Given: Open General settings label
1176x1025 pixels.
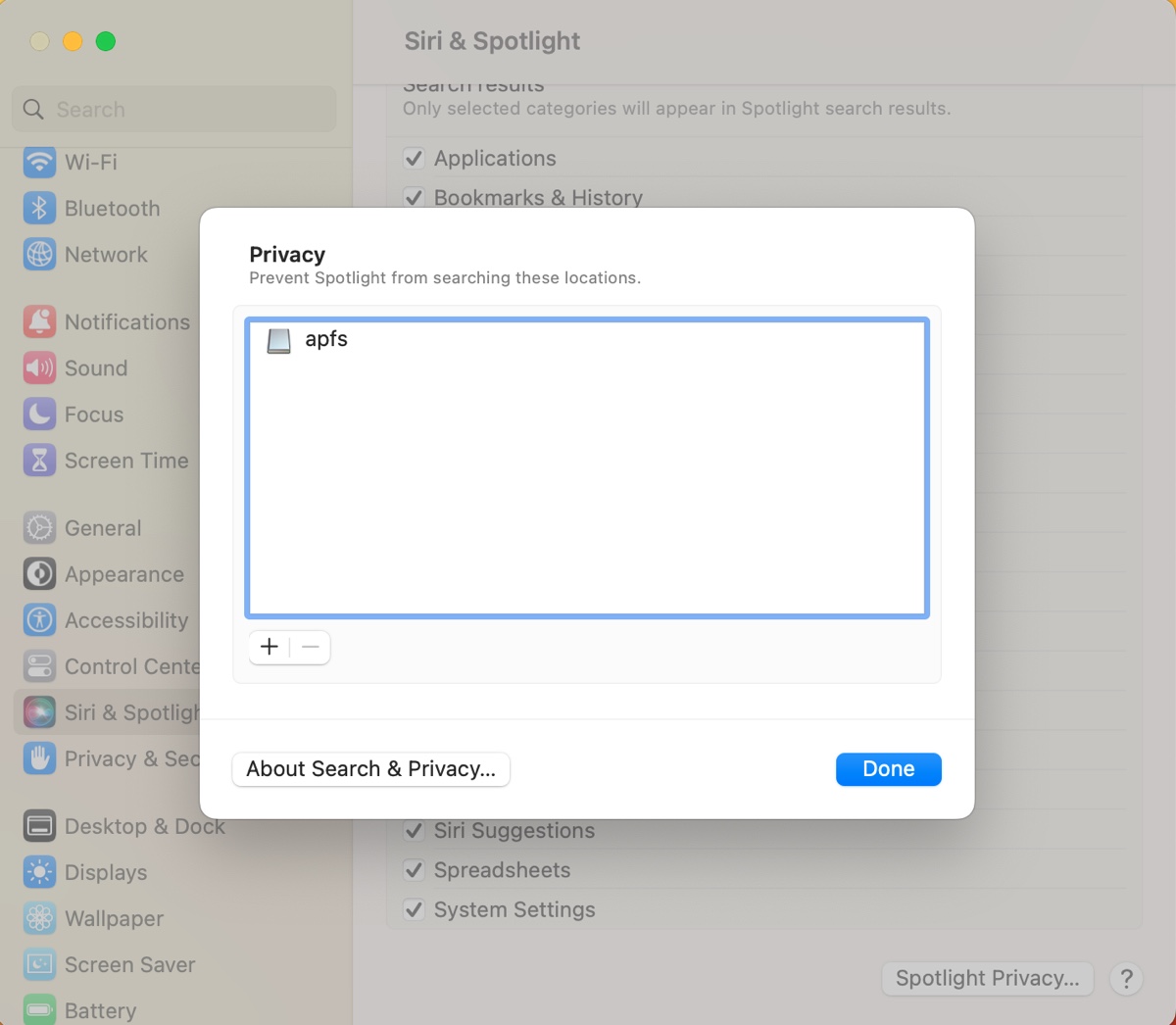Looking at the screenshot, I should click(103, 527).
